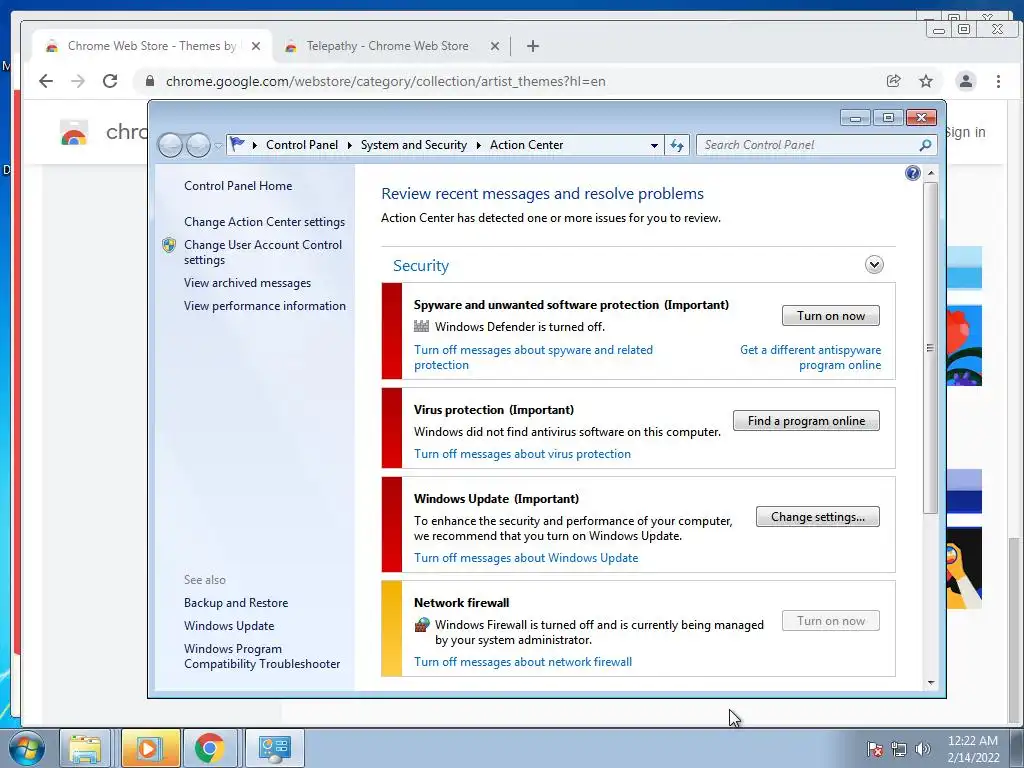Click Action Center help question mark icon
This screenshot has width=1024, height=768.
pos(912,173)
